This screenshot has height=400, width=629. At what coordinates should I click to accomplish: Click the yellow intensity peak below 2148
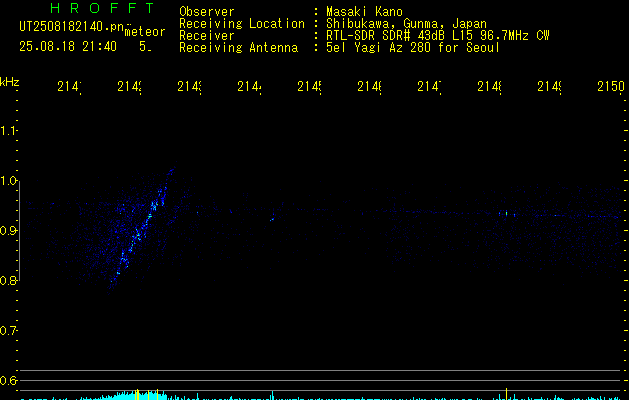pos(506,394)
